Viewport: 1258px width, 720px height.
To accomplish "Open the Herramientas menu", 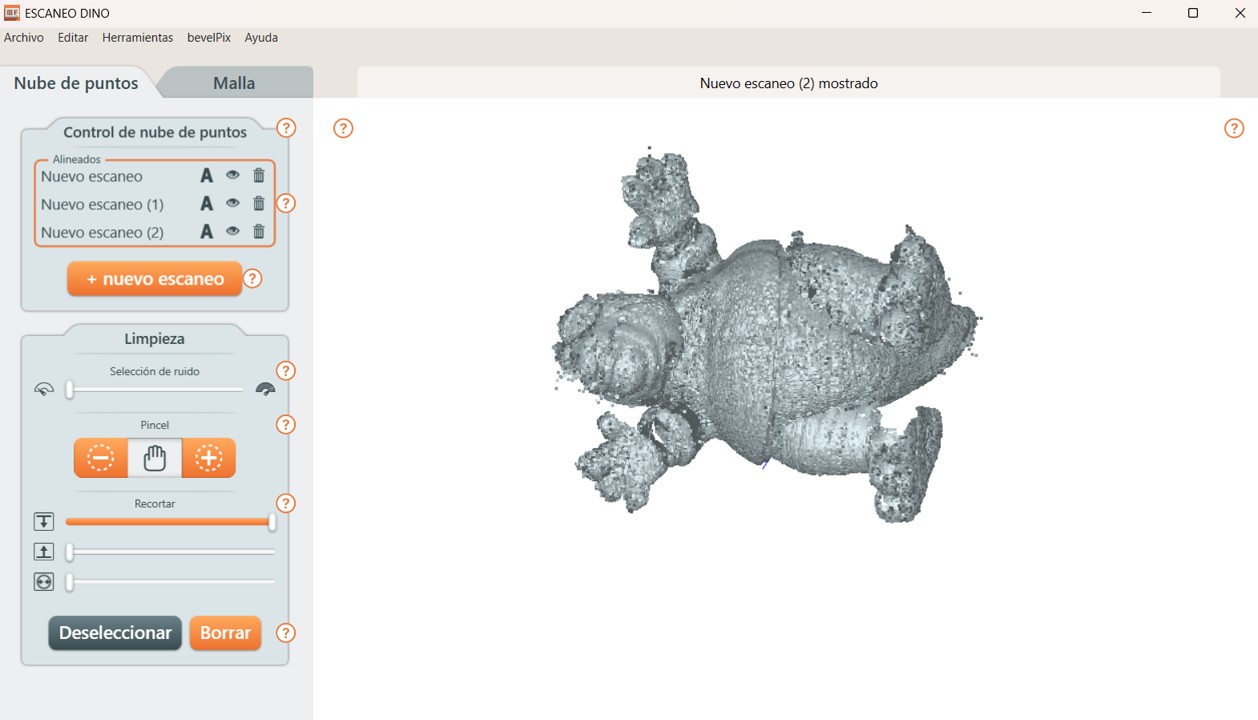I will (x=138, y=37).
